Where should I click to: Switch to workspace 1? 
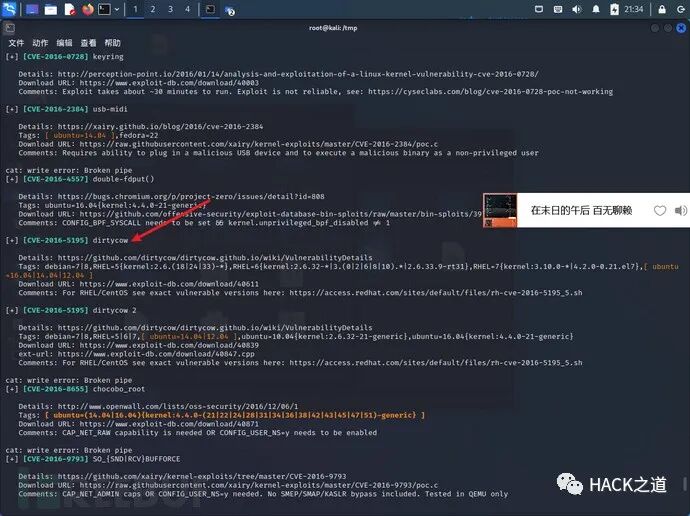coord(135,9)
